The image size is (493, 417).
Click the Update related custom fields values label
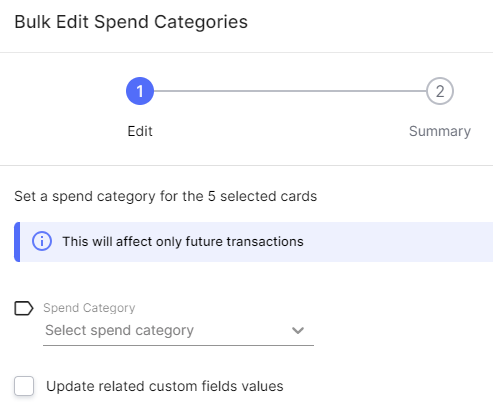point(165,386)
